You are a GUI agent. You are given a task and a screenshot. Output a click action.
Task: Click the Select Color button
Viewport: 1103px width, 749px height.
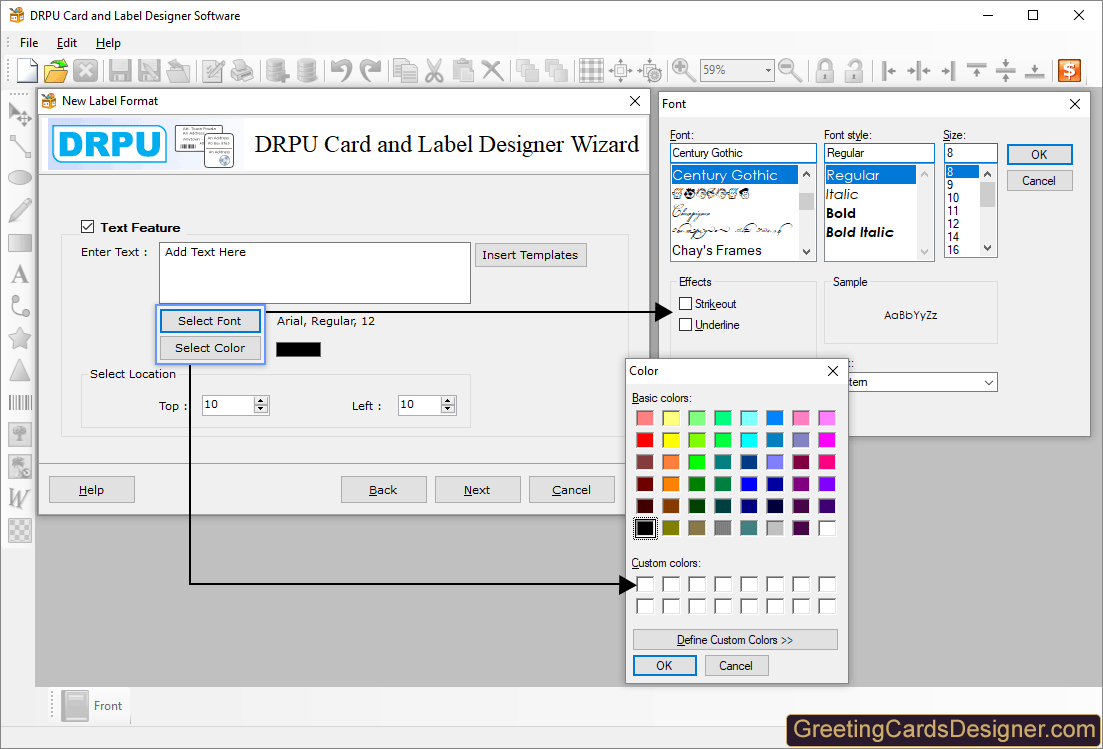pyautogui.click(x=210, y=347)
